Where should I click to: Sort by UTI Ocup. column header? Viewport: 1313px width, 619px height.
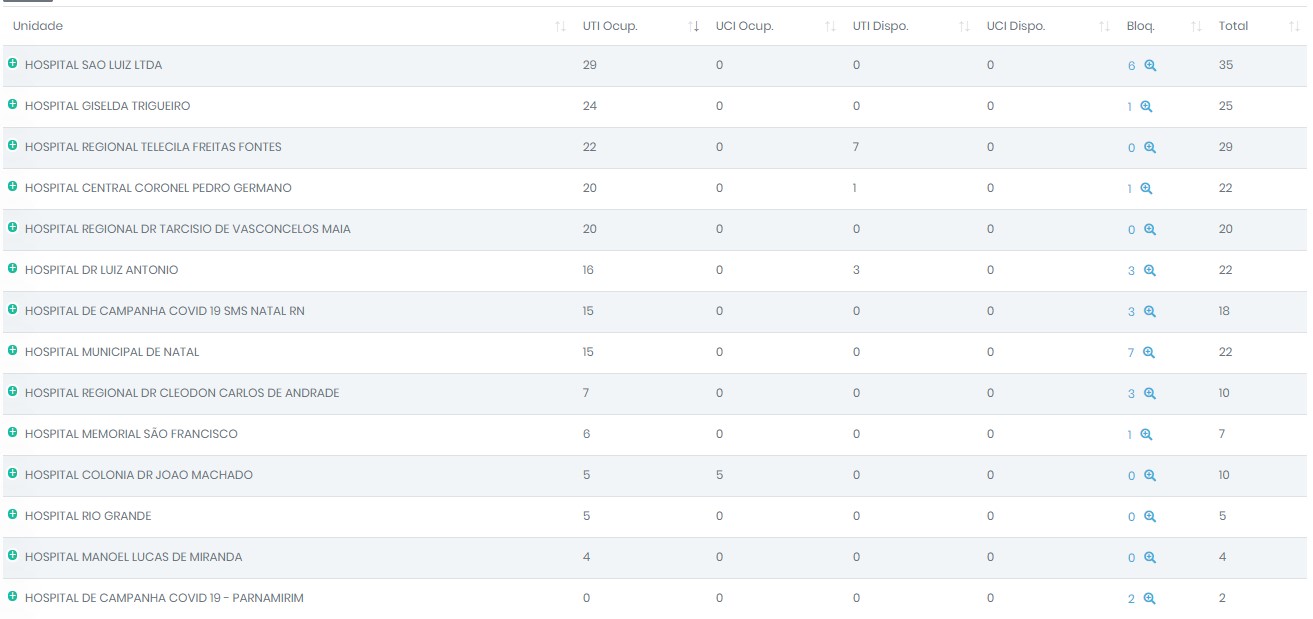pyautogui.click(x=609, y=26)
